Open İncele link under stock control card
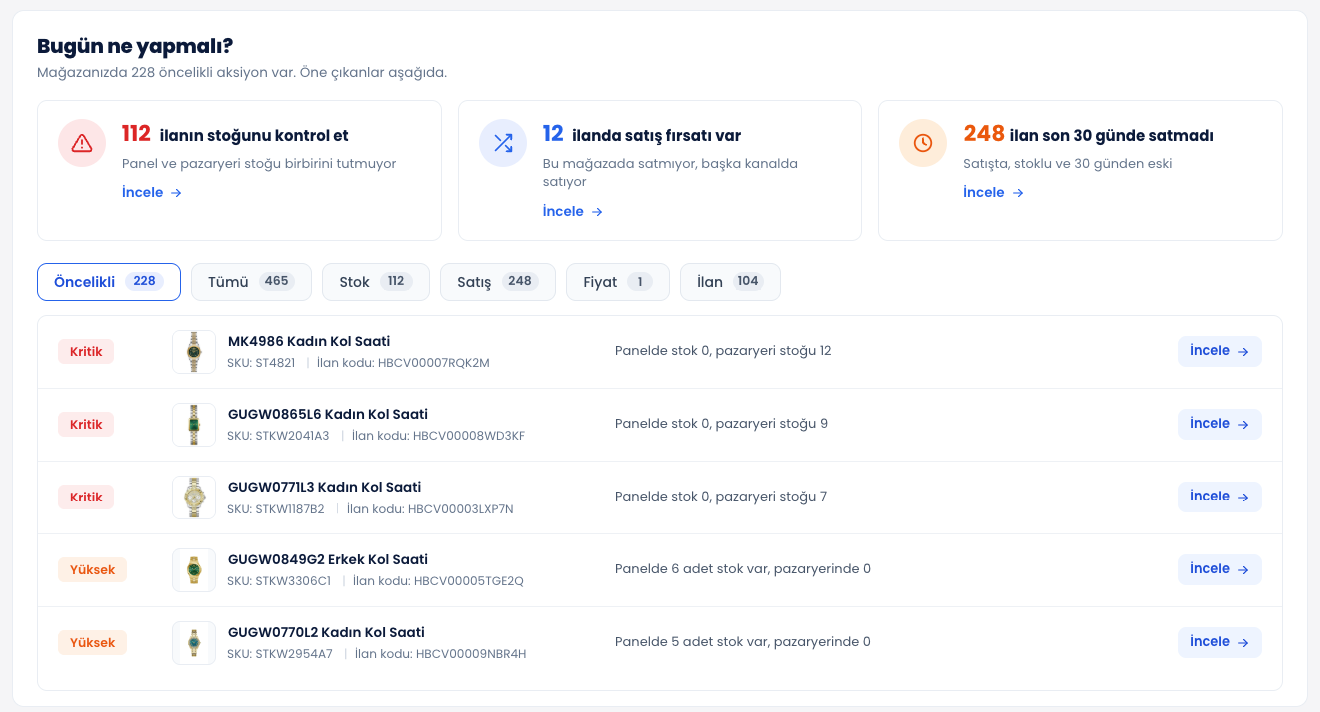Screen dimensions: 1320x712 (152, 192)
